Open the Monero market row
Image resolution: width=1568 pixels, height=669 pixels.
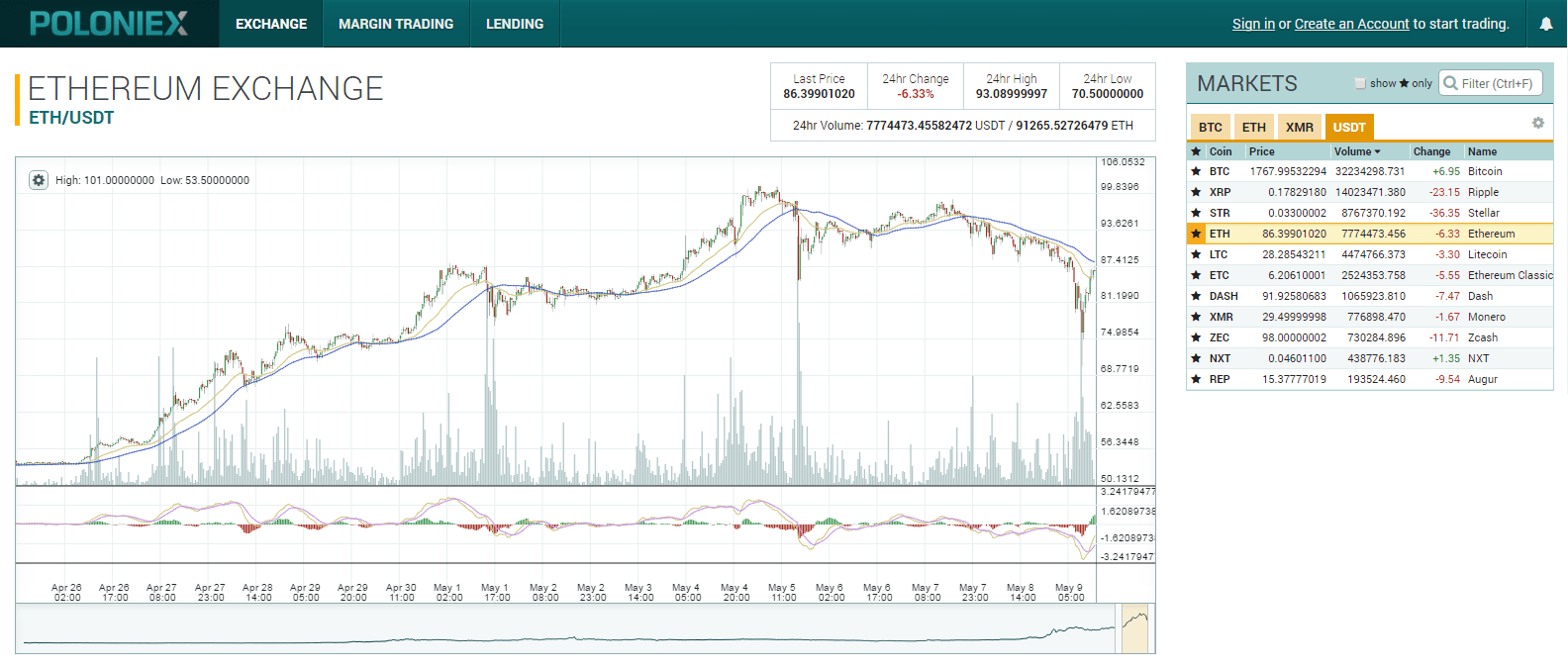coord(1370,317)
